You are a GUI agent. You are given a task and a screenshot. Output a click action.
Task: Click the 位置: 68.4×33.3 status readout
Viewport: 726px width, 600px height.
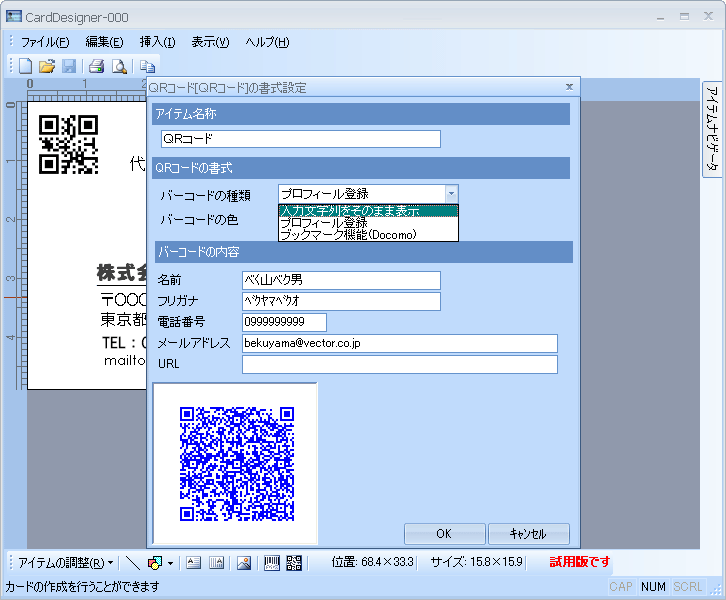[373, 562]
